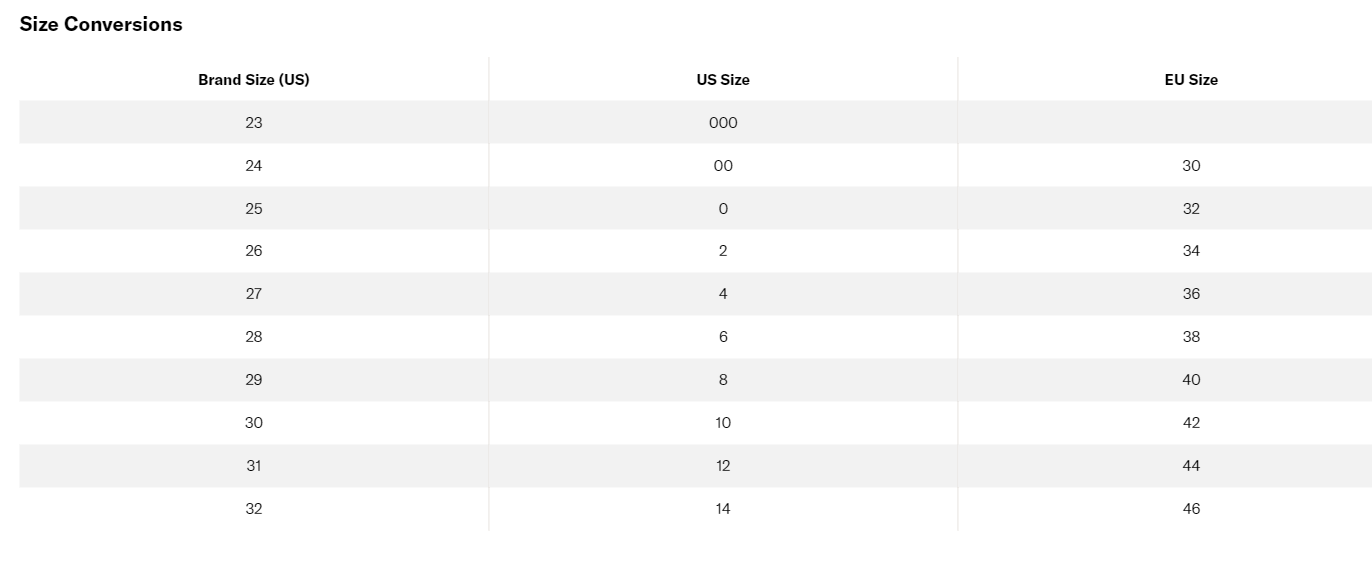Click the 31 cell in Brand Size column

(254, 466)
